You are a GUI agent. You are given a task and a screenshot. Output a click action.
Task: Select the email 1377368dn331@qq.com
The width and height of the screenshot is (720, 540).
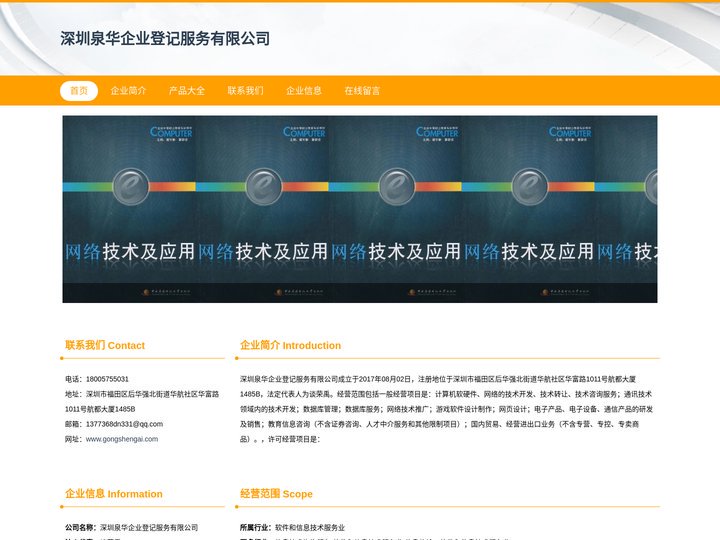click(x=124, y=424)
